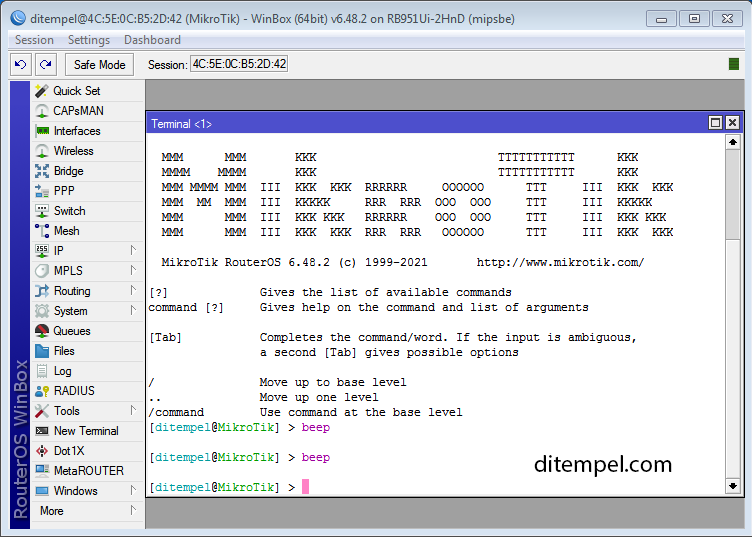
Task: Open the Queues icon
Action: coord(42,331)
